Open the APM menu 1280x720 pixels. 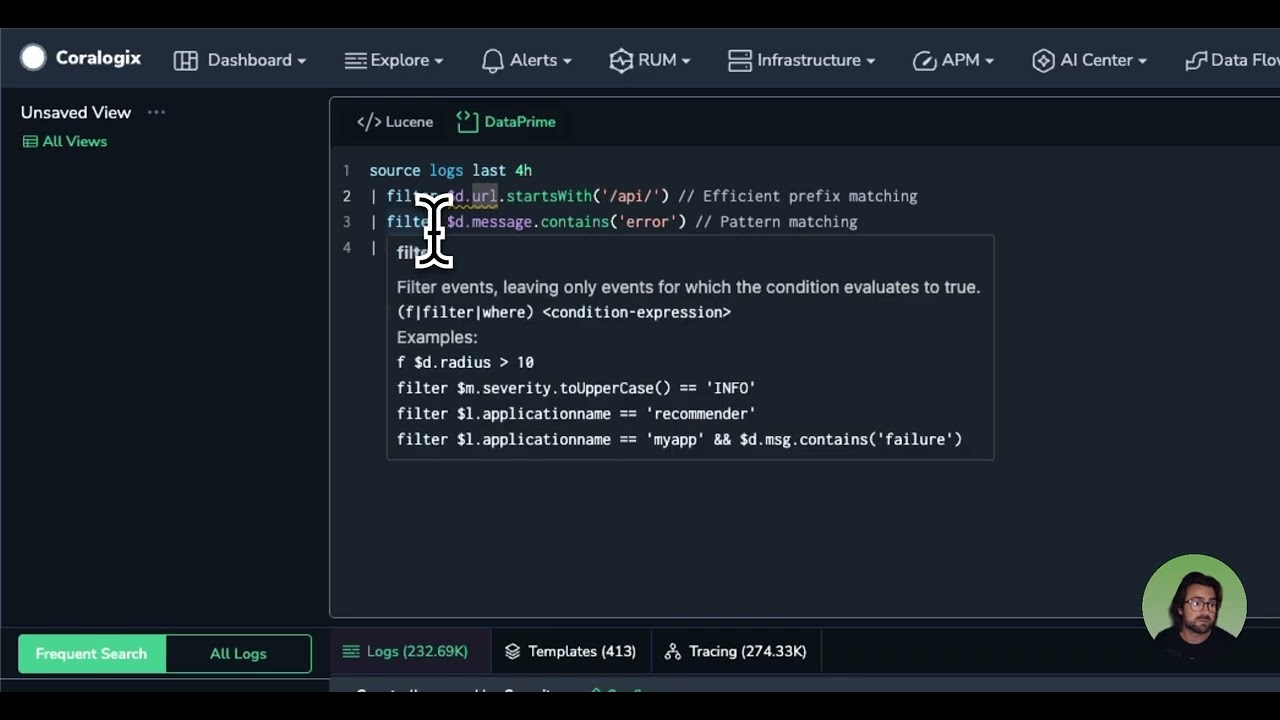[953, 60]
